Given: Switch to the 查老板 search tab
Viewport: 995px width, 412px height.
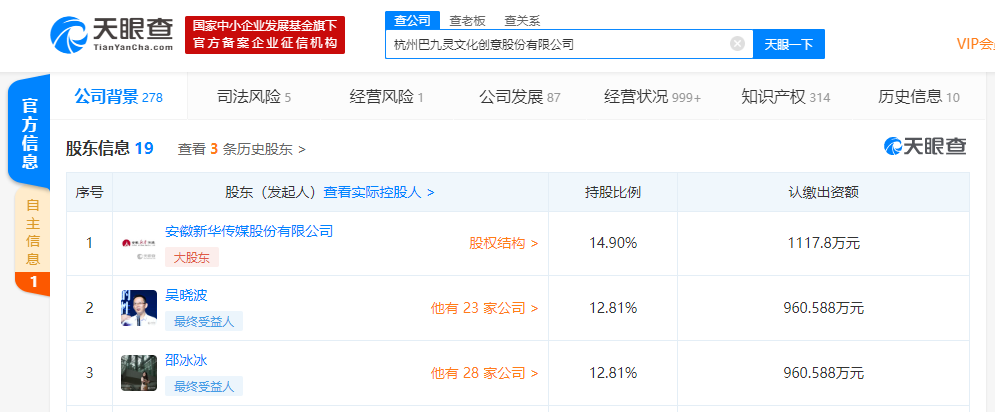Looking at the screenshot, I should 467,19.
